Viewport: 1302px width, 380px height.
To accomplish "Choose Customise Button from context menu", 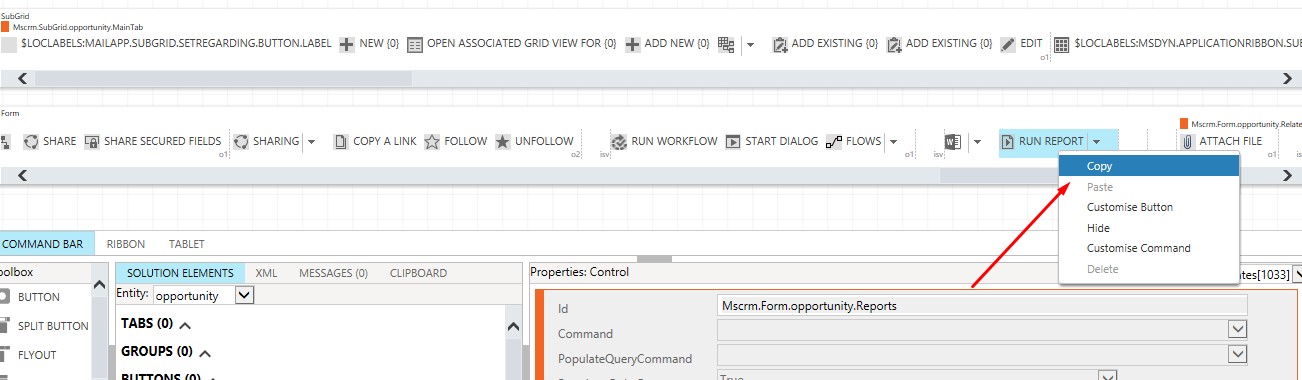I will 1149,207.
